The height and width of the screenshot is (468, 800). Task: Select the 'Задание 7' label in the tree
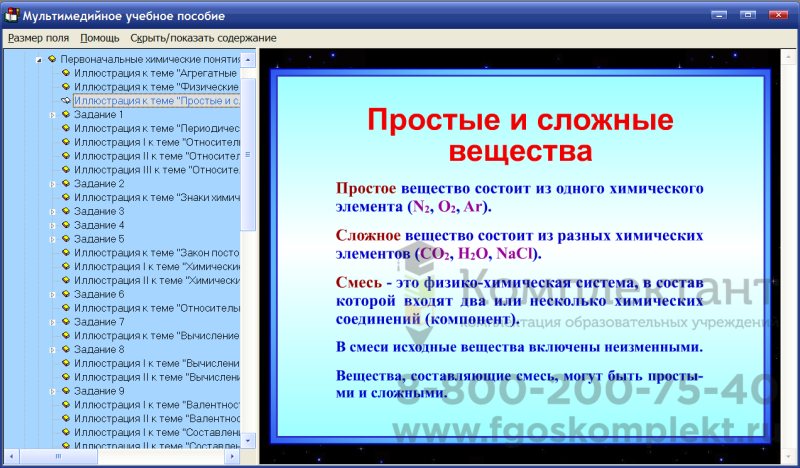click(x=99, y=322)
